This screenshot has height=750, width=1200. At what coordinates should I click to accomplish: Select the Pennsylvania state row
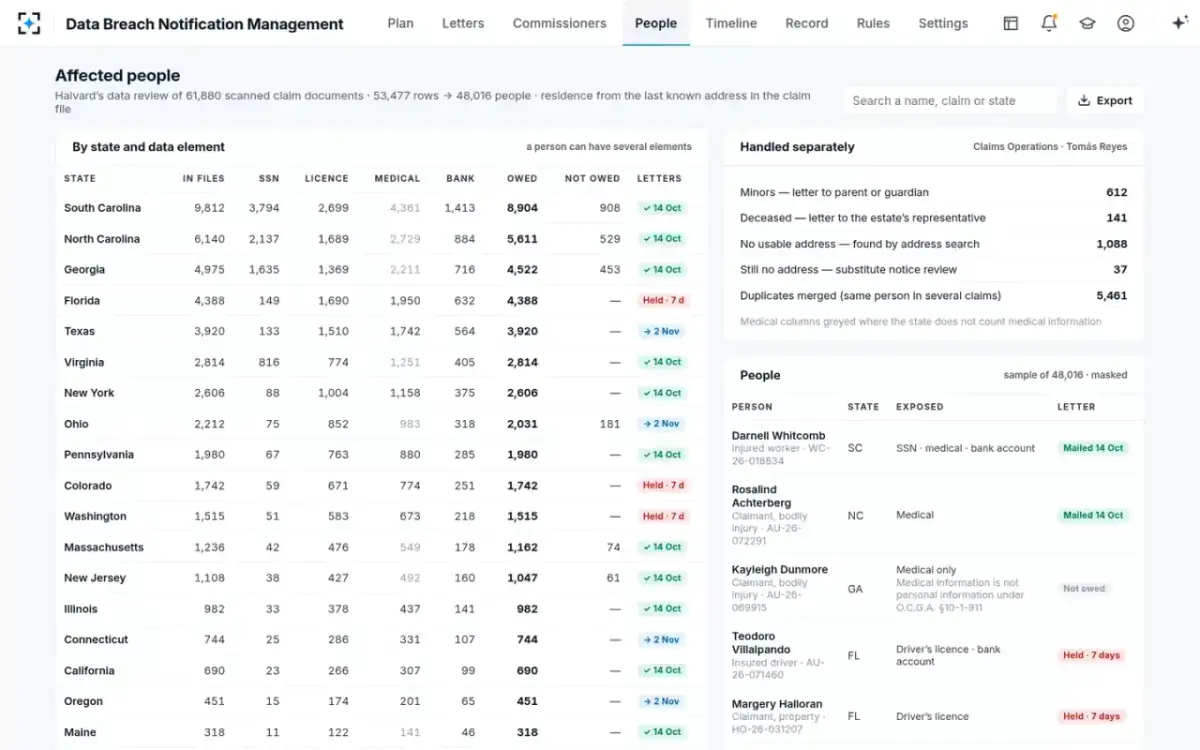coord(381,455)
